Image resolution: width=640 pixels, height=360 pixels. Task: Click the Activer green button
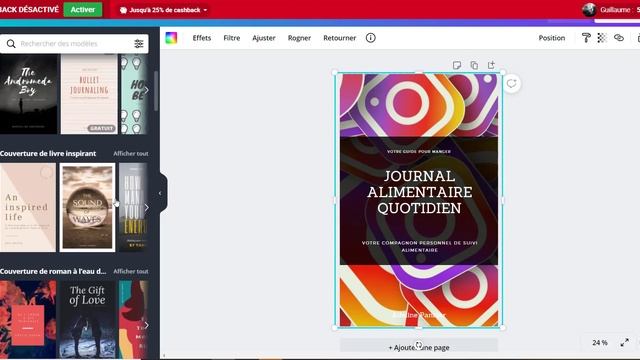pos(82,9)
